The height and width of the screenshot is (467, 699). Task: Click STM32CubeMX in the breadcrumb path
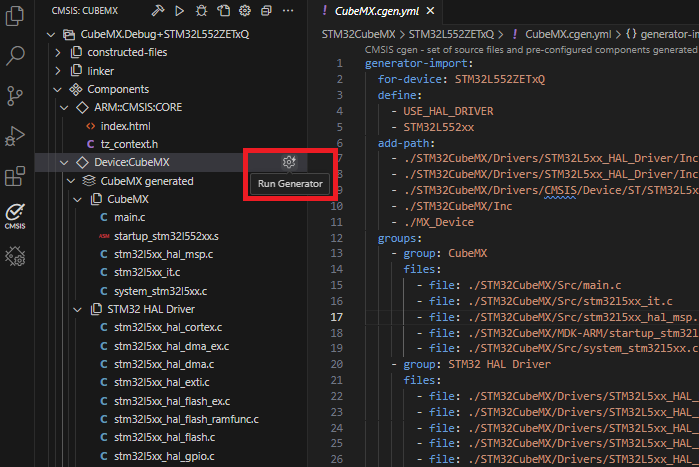click(x=357, y=34)
